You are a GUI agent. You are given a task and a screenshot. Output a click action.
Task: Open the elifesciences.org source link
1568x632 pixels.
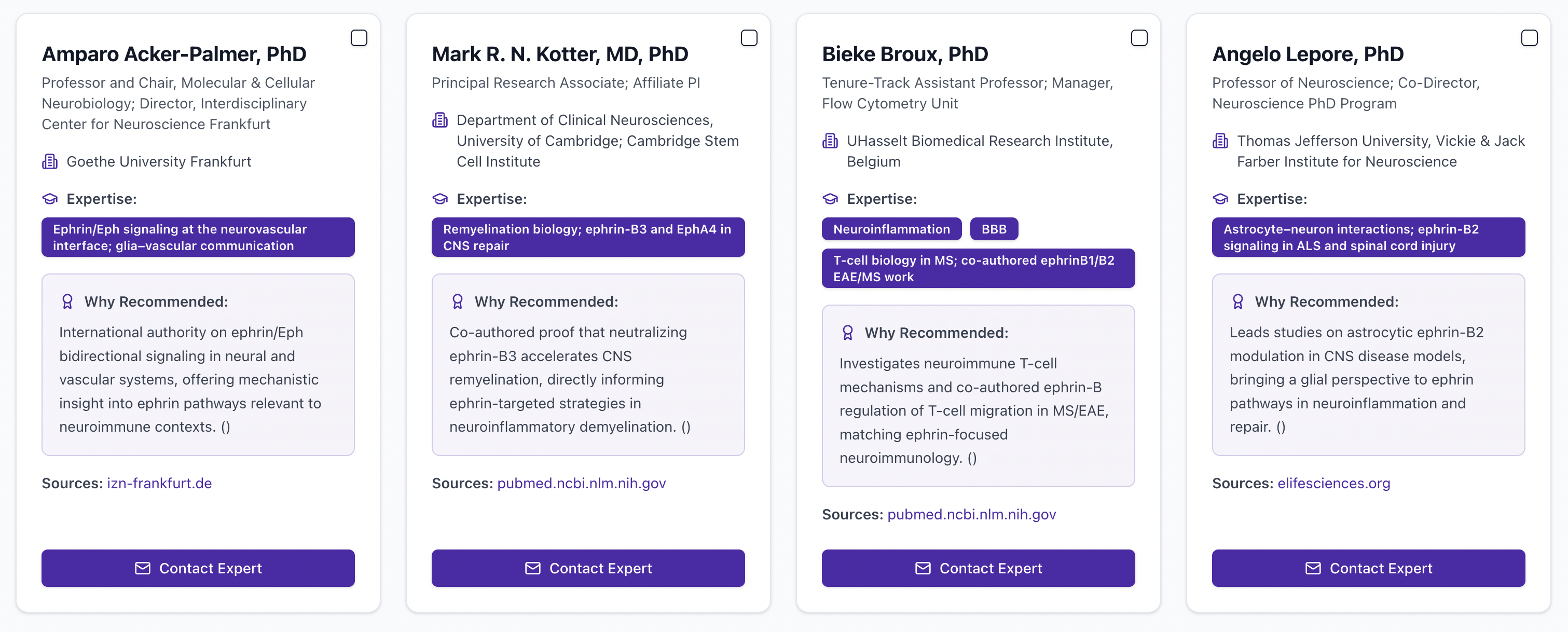pyautogui.click(x=1333, y=483)
